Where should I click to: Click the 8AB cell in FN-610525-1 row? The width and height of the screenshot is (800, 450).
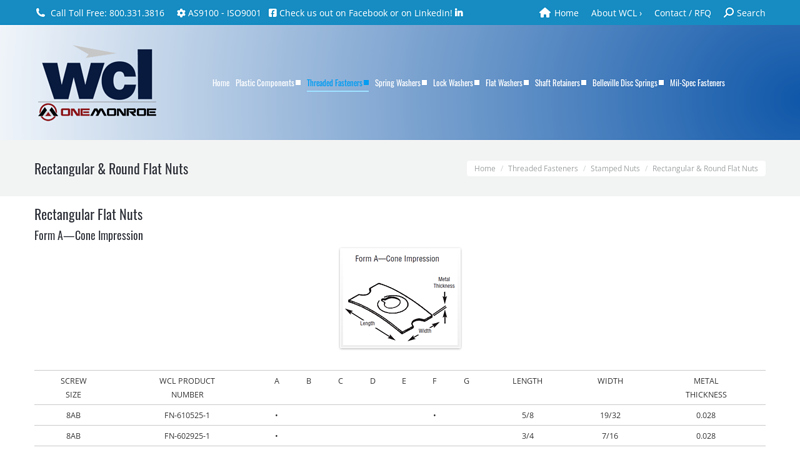point(73,415)
